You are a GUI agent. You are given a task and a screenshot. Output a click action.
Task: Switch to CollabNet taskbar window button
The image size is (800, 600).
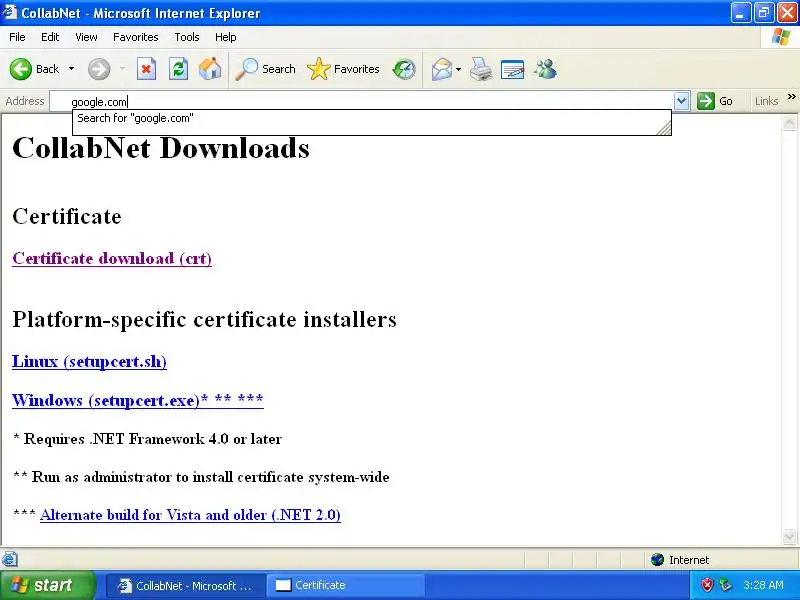[186, 585]
